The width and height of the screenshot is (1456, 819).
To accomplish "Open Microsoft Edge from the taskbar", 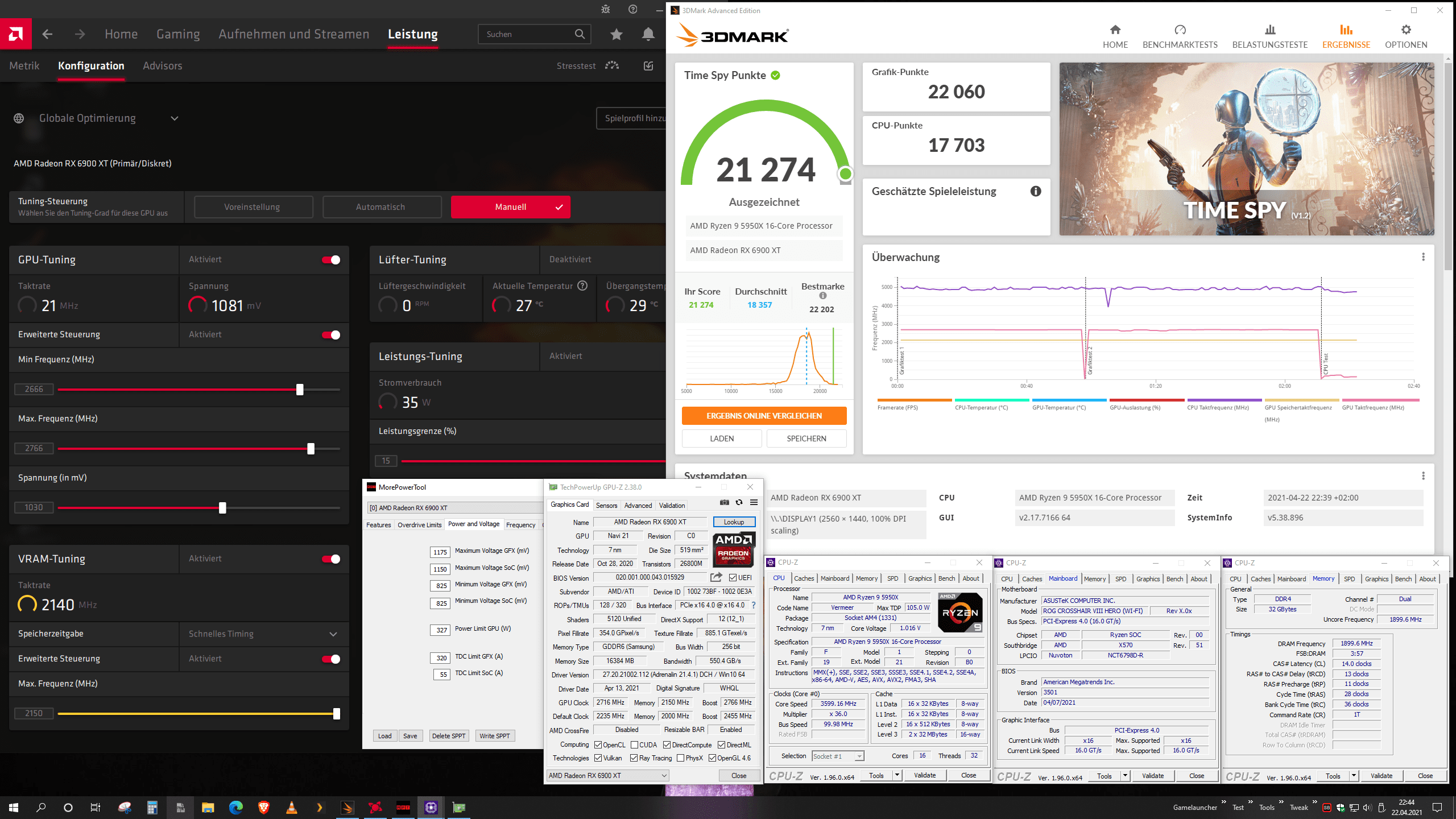I will pos(235,807).
